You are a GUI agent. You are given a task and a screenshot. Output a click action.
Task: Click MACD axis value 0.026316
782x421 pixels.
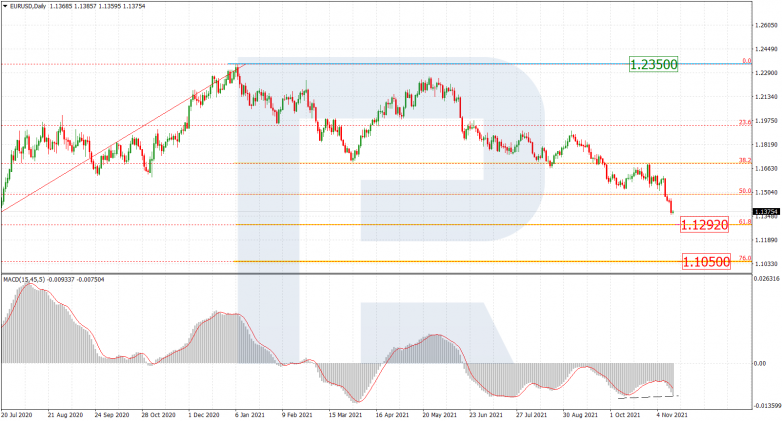[x=768, y=278]
